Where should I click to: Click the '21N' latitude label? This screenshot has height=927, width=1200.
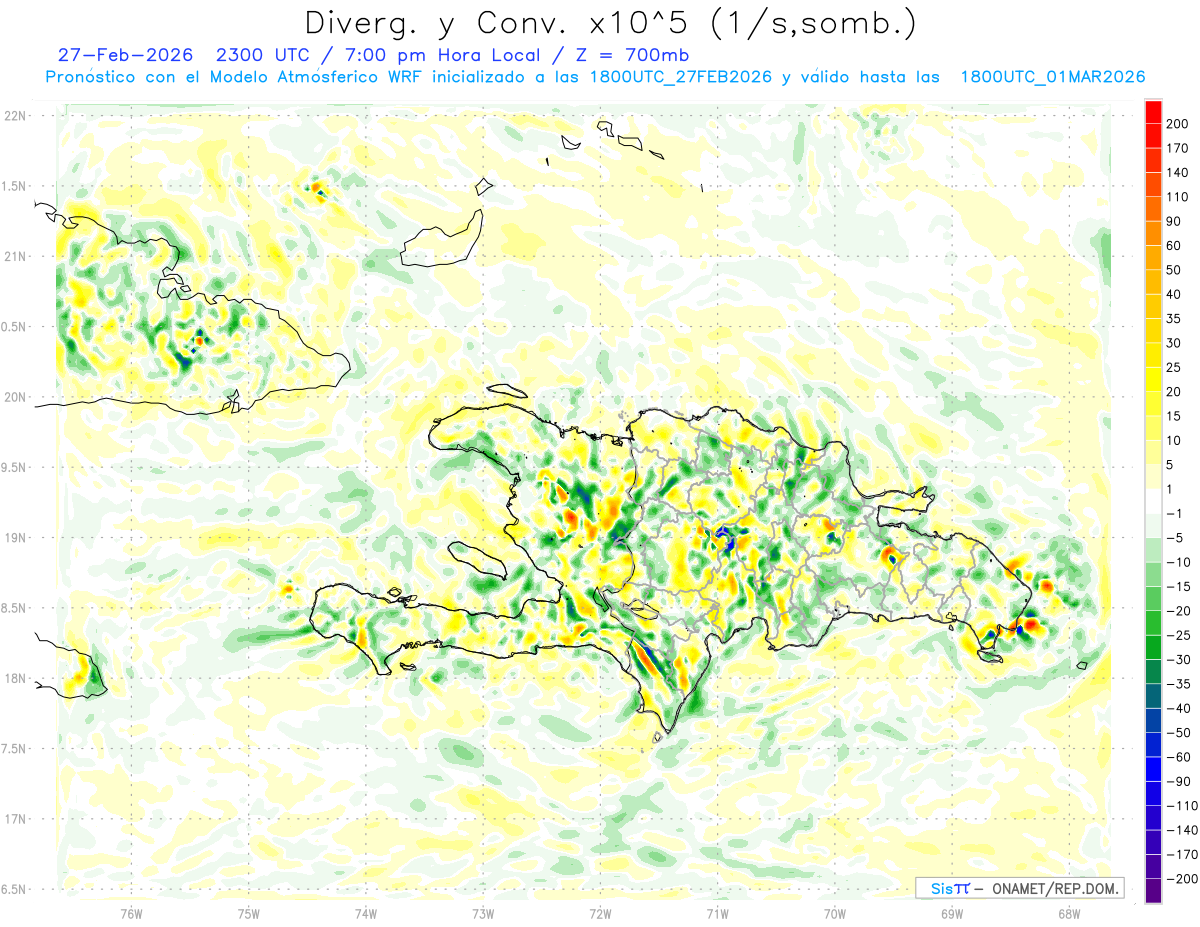[15, 256]
